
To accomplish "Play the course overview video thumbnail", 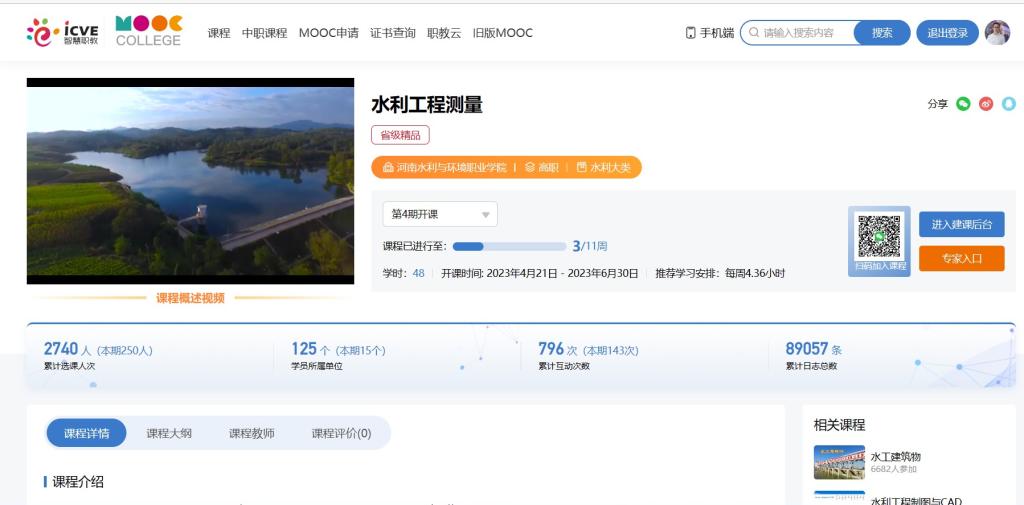I will [x=190, y=180].
